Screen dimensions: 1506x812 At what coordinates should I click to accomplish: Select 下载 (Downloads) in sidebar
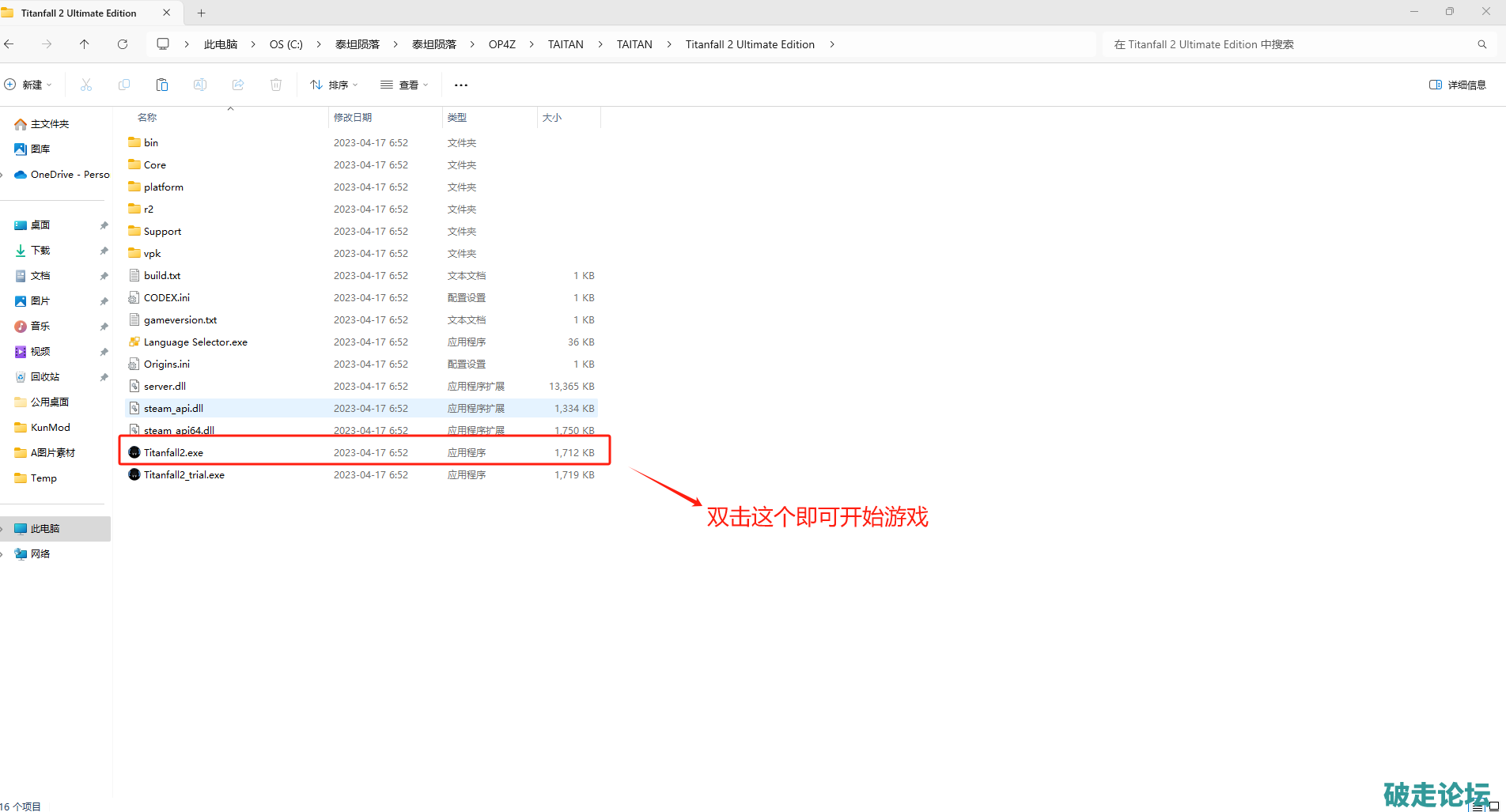coord(40,251)
